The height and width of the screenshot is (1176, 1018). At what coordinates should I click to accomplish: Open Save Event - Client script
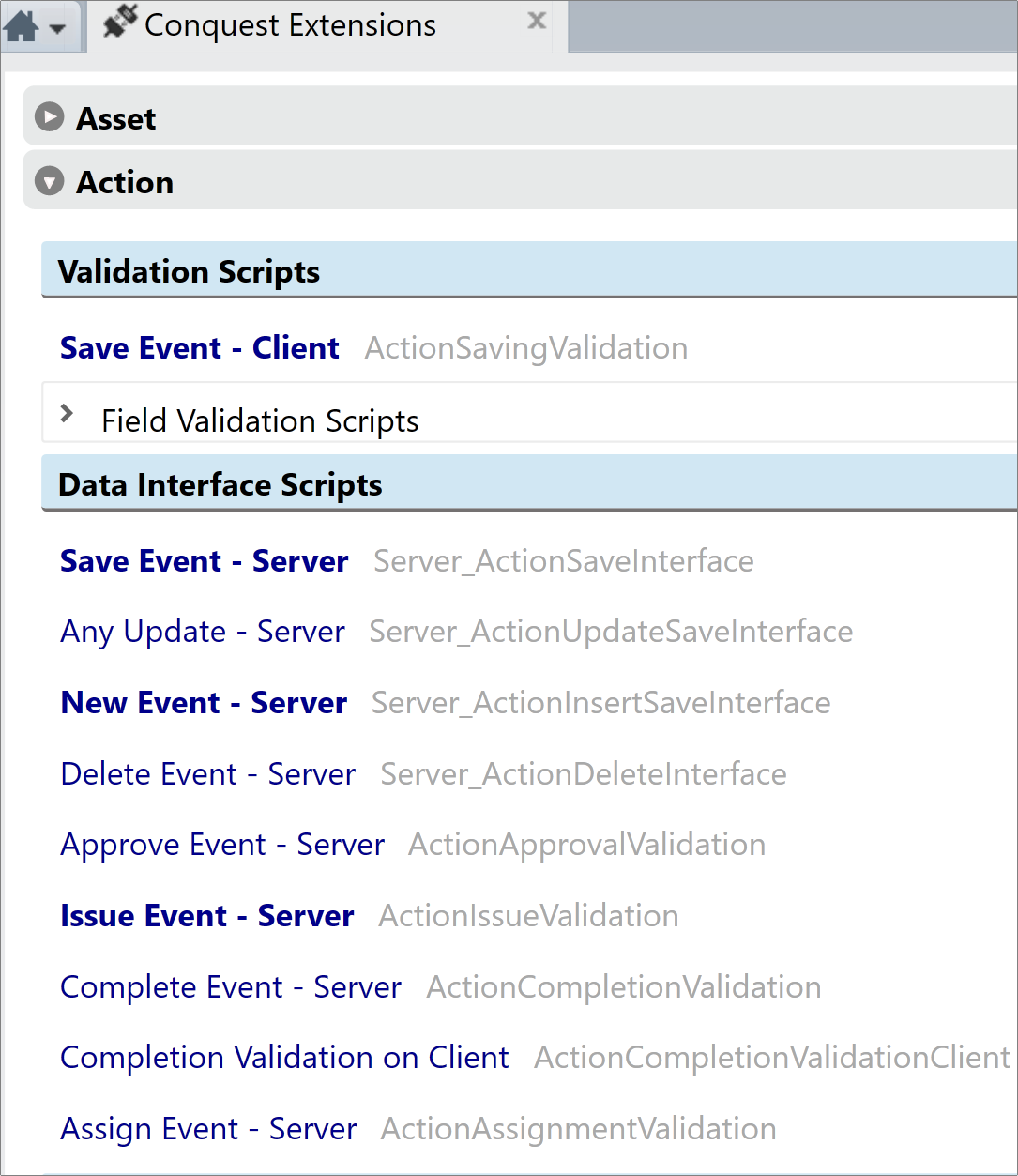(x=200, y=348)
